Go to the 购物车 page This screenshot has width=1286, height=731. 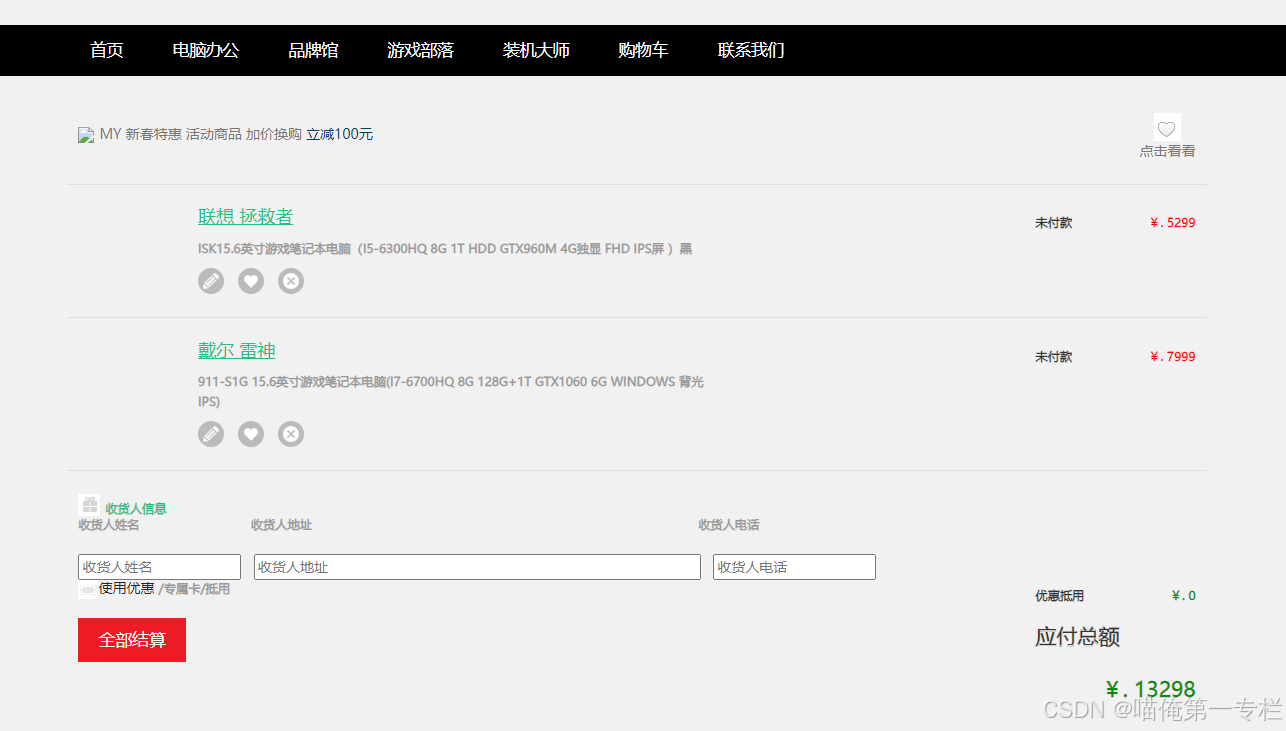point(643,50)
